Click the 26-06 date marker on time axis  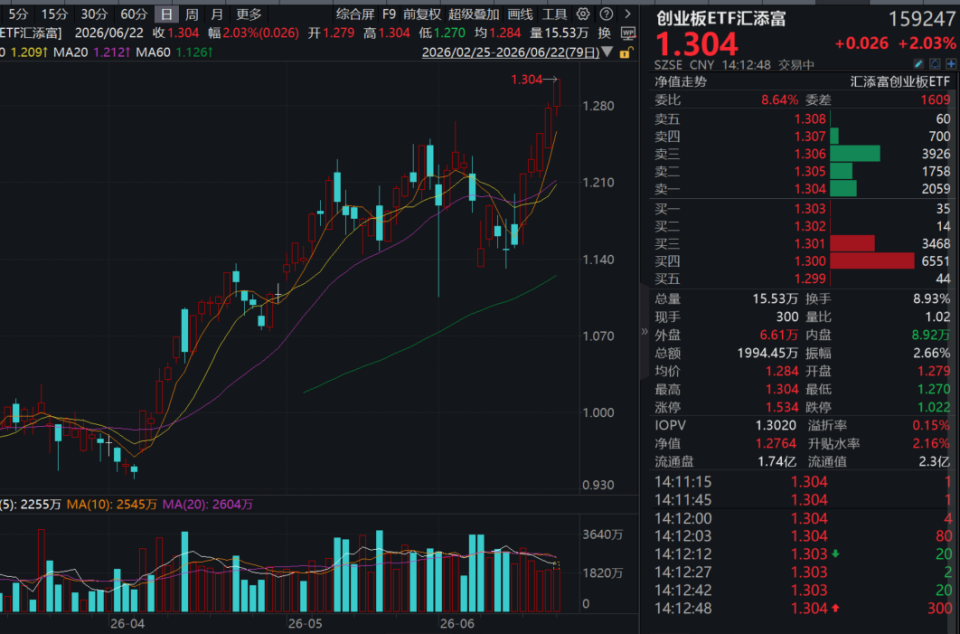[x=457, y=624]
